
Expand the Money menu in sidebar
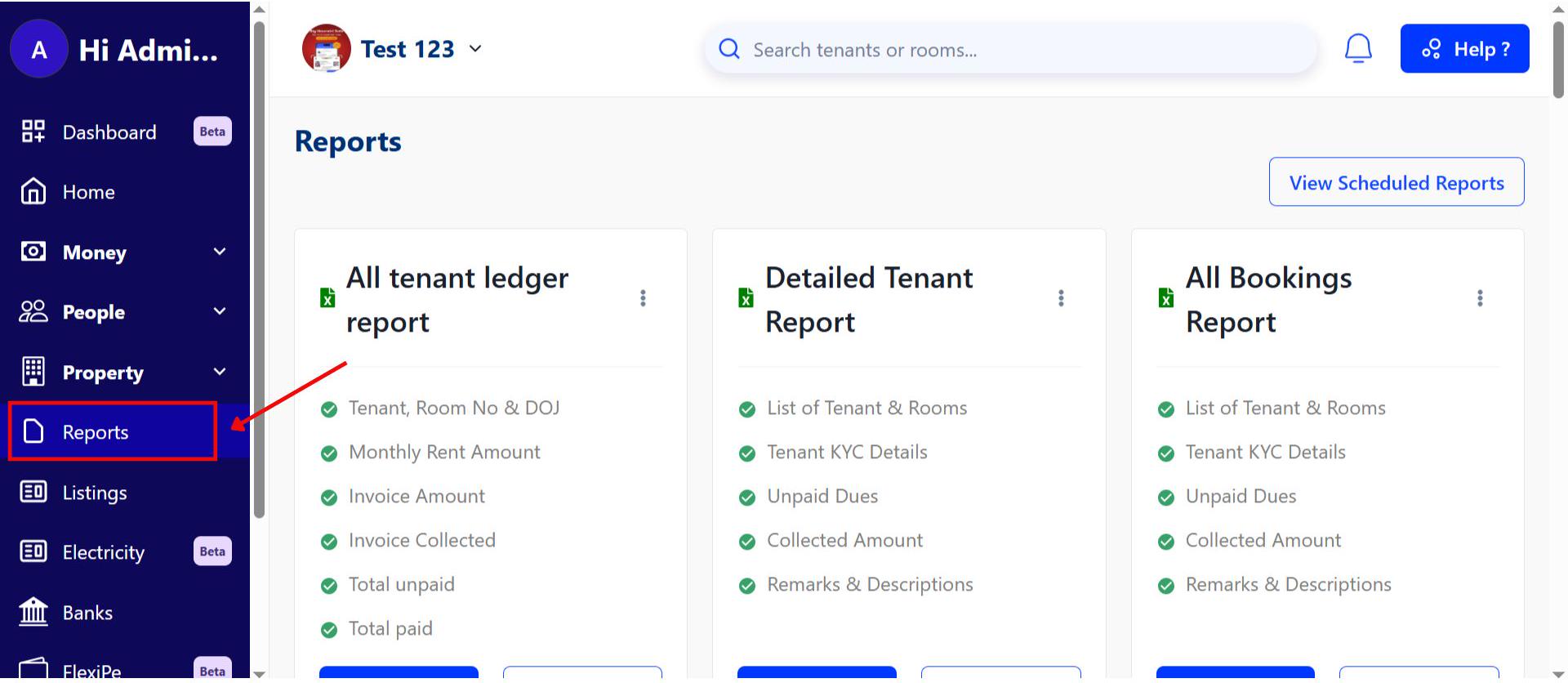pos(219,252)
